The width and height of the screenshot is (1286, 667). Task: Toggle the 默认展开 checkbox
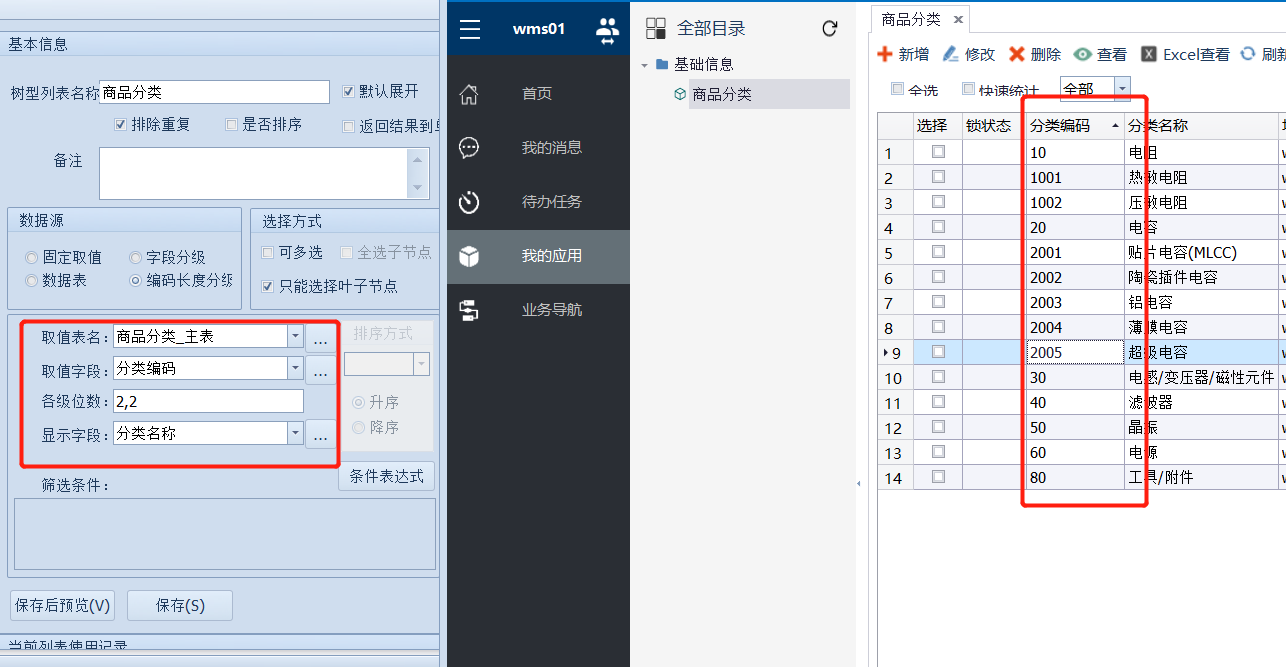348,92
